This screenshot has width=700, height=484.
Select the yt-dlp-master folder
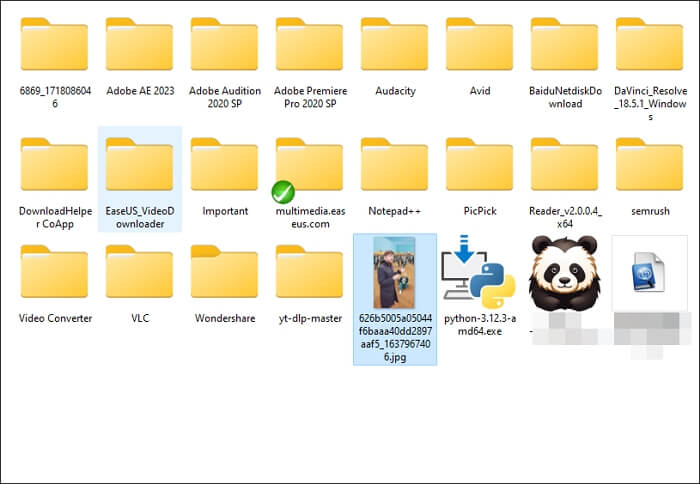[309, 272]
